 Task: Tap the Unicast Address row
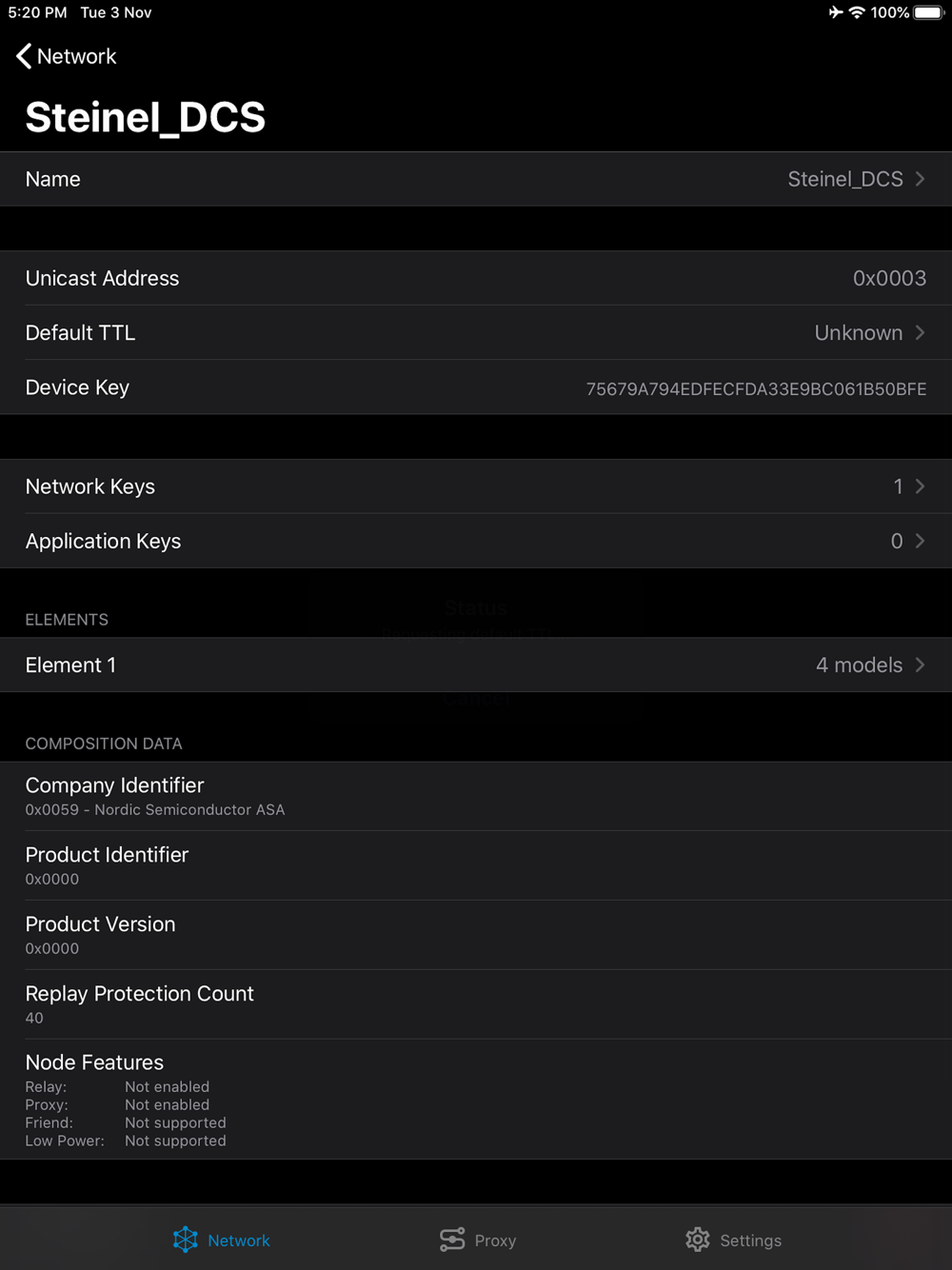(476, 278)
